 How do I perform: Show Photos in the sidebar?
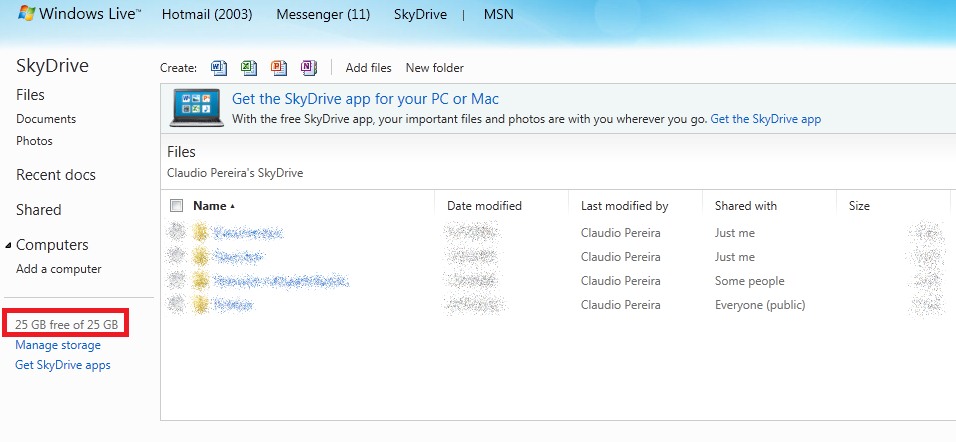click(x=34, y=141)
